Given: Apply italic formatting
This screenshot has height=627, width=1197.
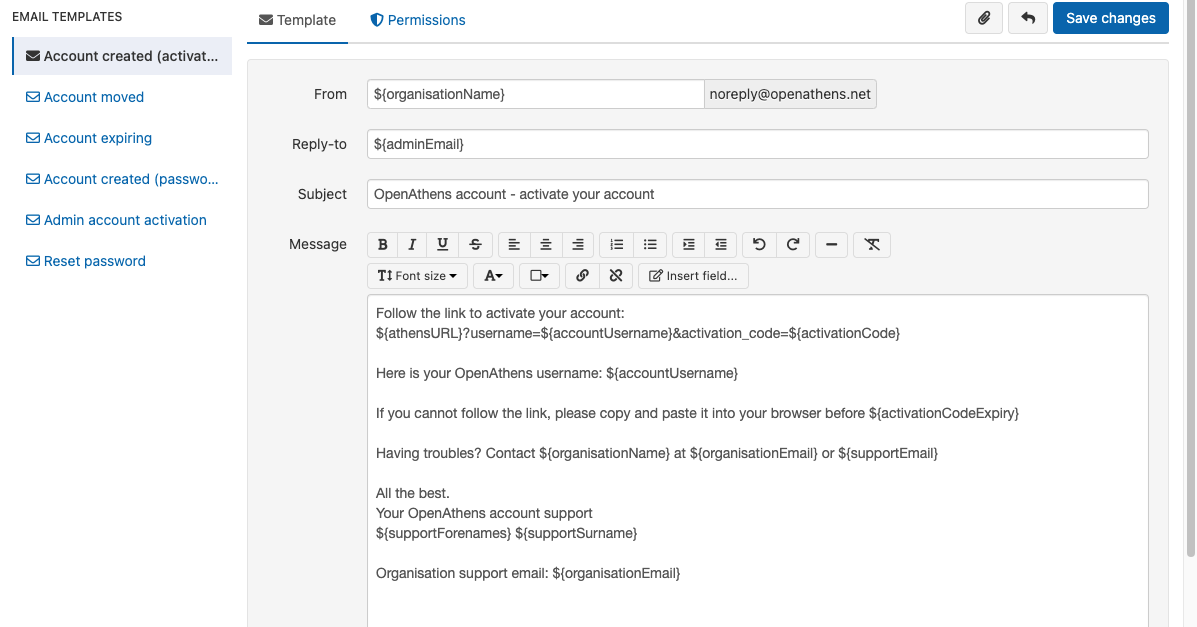Looking at the screenshot, I should [x=411, y=244].
